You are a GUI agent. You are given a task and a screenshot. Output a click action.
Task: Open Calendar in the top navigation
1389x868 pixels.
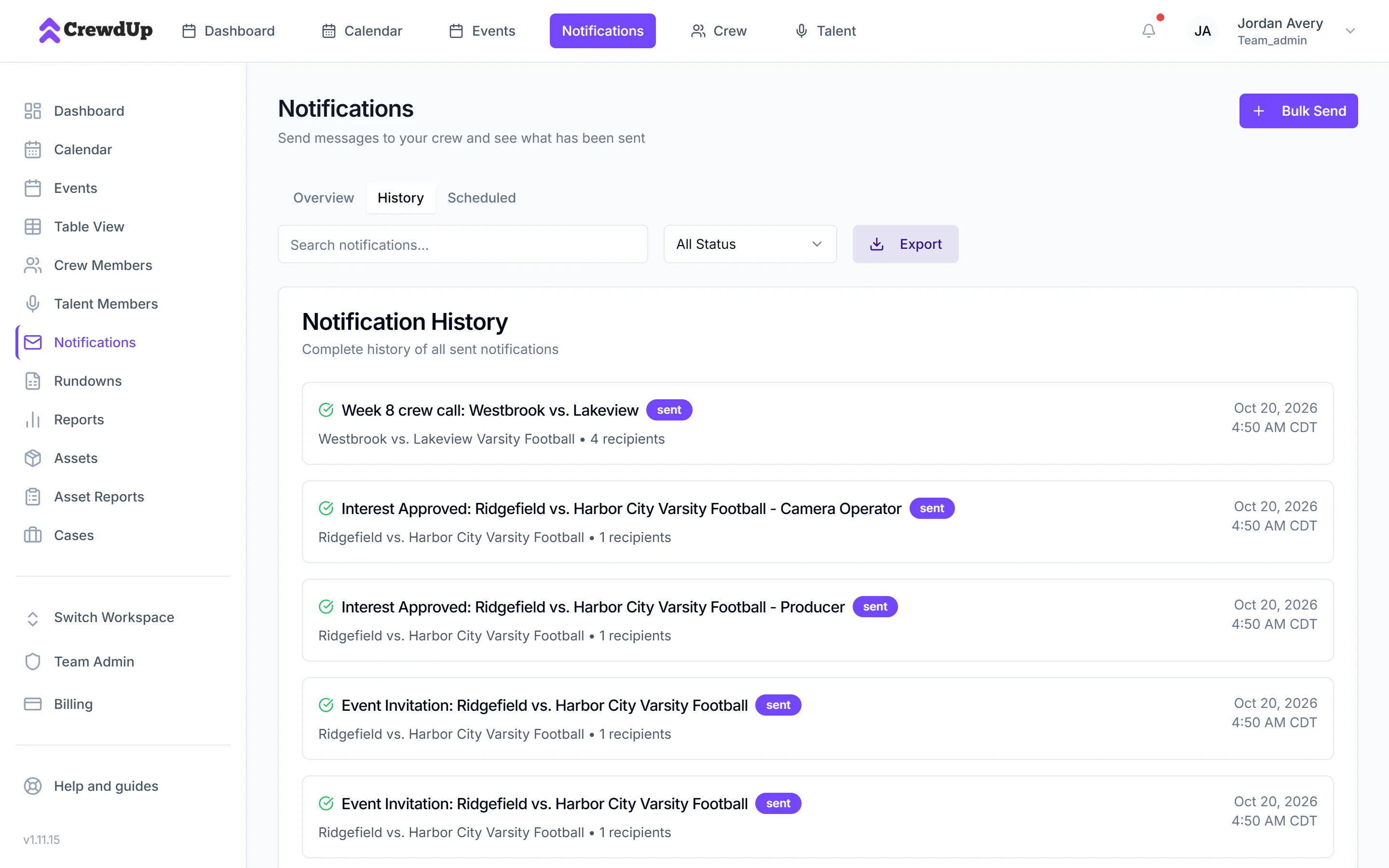click(362, 31)
